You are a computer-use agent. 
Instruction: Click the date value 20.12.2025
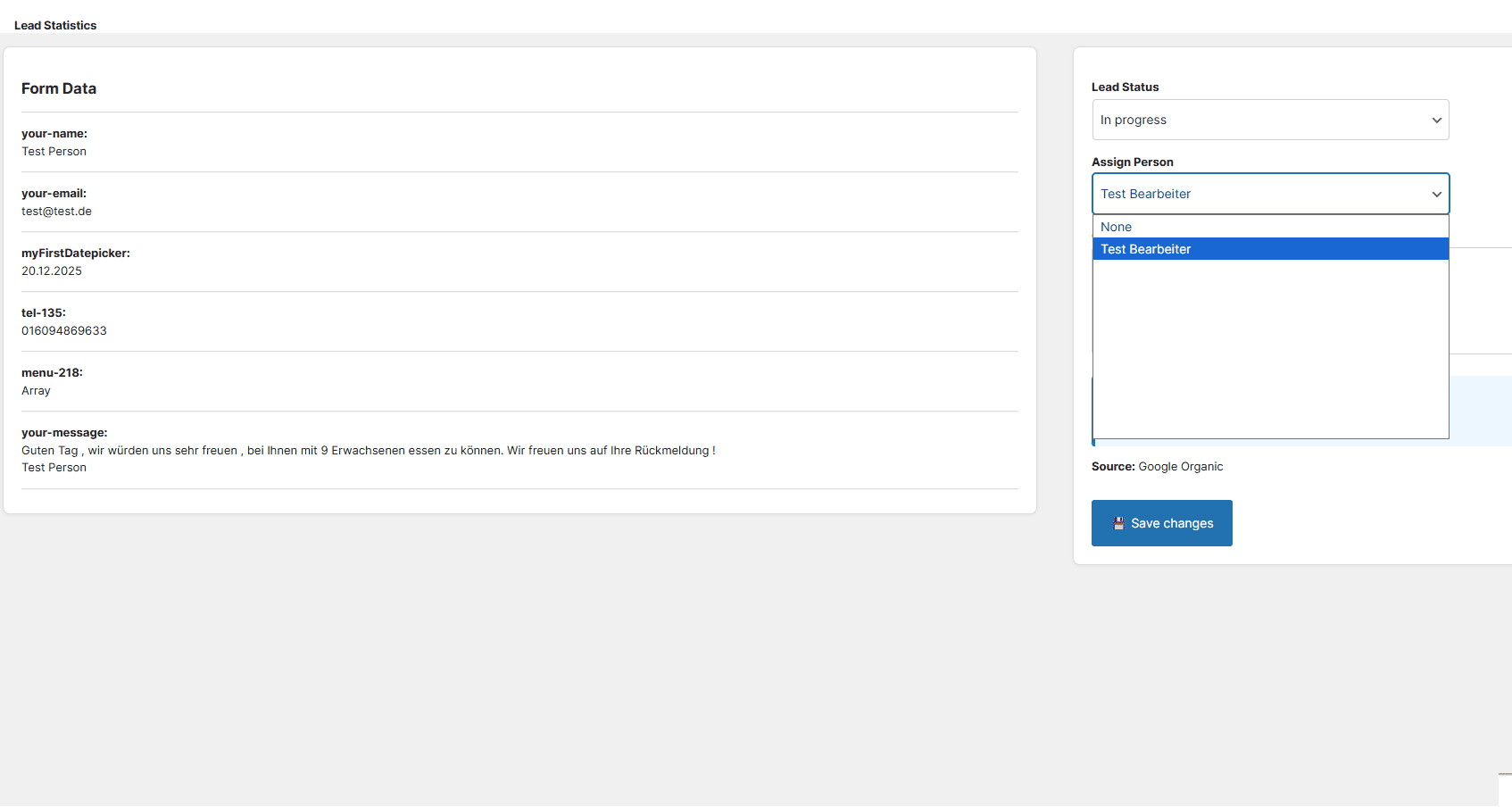pyautogui.click(x=51, y=270)
